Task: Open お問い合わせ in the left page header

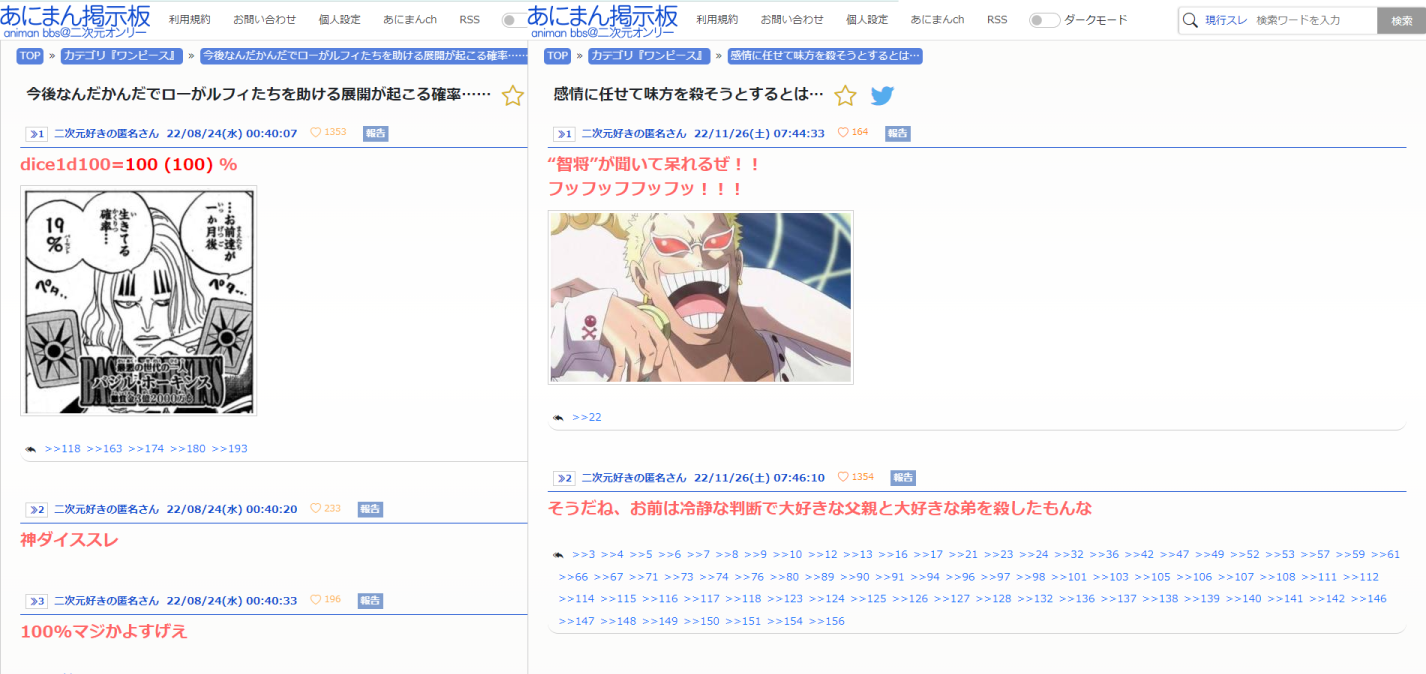Action: 265,20
